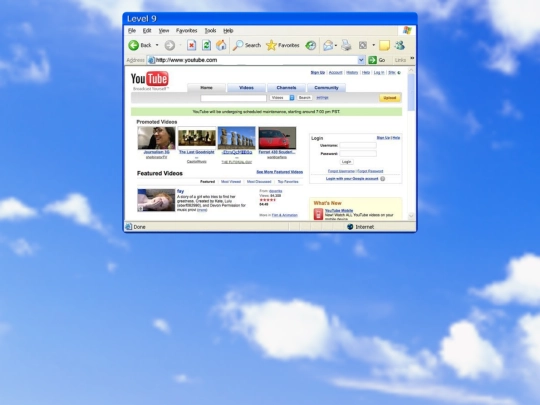Open the Search pane with the magnifier icon

click(238, 45)
